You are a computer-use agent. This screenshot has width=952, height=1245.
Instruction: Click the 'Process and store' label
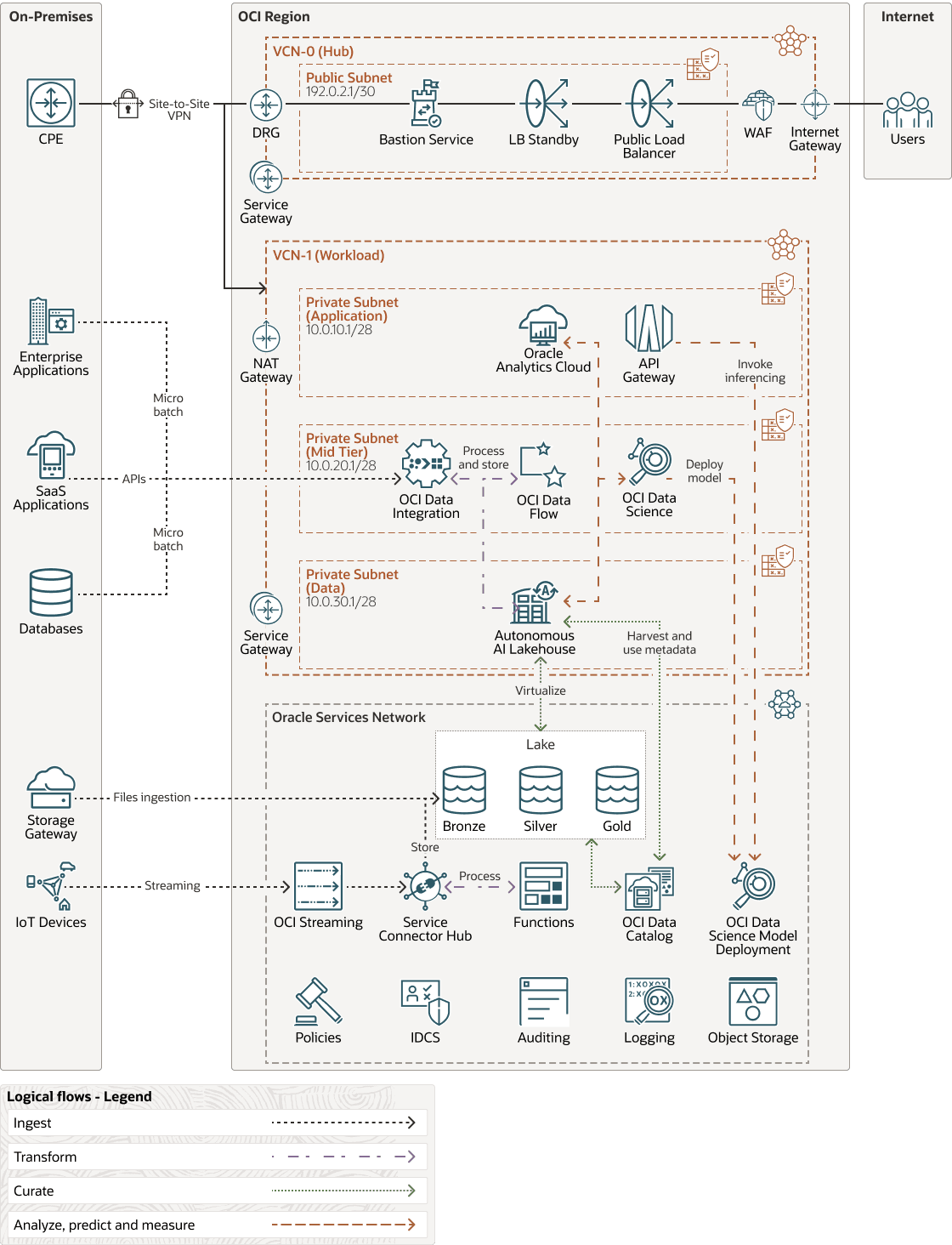point(484,458)
